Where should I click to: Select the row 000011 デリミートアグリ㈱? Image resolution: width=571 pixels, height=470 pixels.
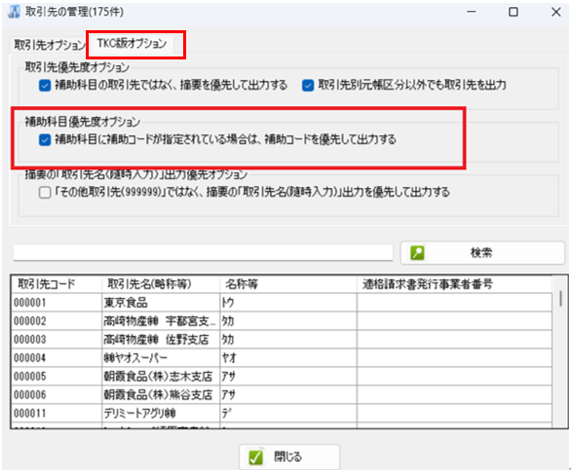[281, 413]
